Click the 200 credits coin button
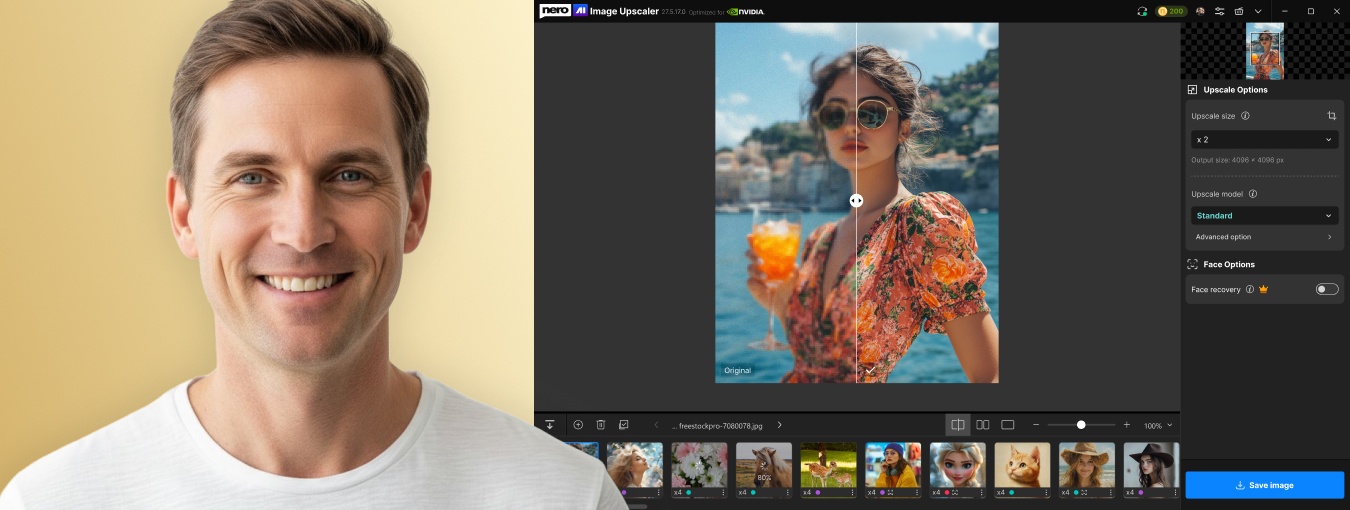 (x=1171, y=11)
